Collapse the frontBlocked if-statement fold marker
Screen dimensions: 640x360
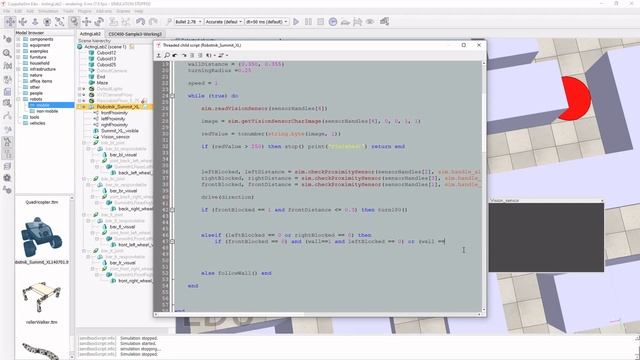(x=172, y=210)
